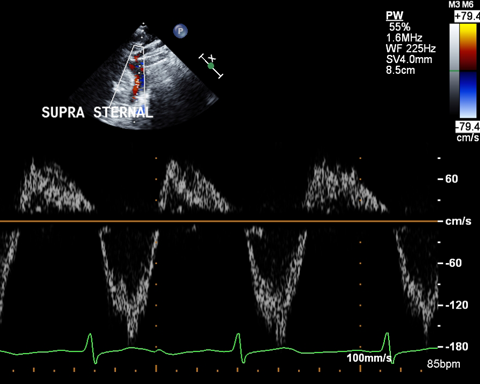Click the 55% gain readout
This screenshot has height=384, width=480.
[x=400, y=27]
